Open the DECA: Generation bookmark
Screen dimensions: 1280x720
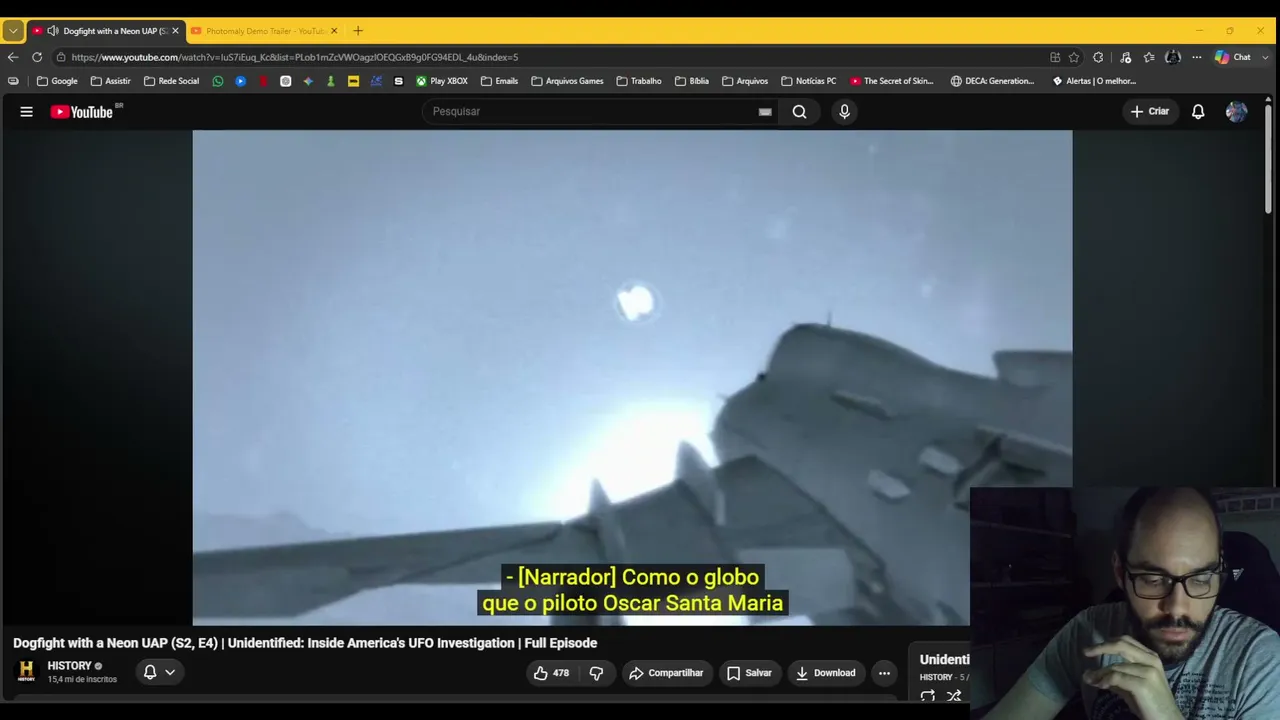coord(992,81)
